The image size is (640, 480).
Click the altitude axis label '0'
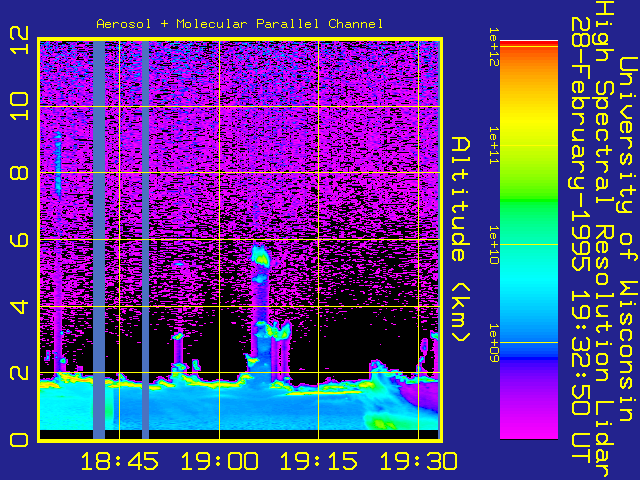pos(19,440)
